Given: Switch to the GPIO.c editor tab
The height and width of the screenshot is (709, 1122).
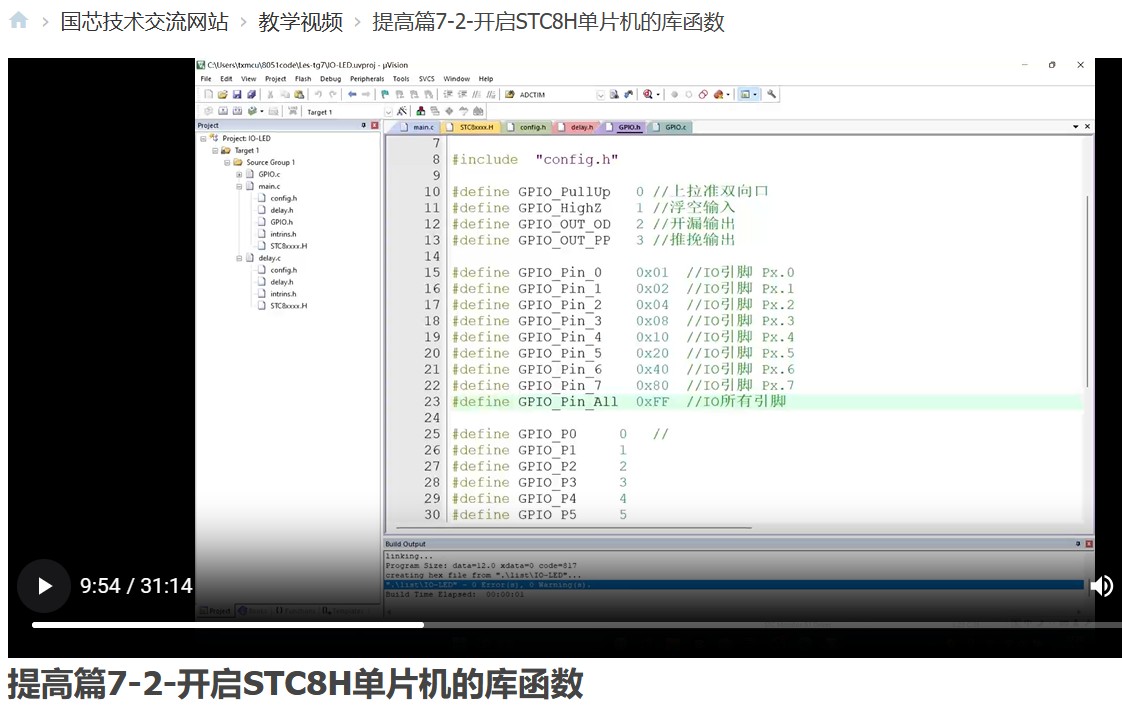Looking at the screenshot, I should (x=670, y=127).
